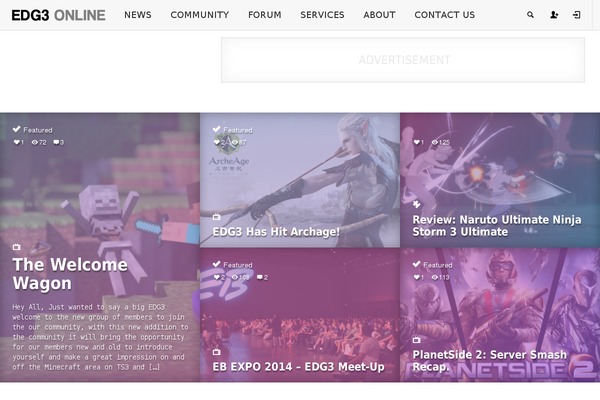Viewport: 600px width, 400px height.
Task: Click the comments bubble icon showing 2
Action: tap(260, 277)
